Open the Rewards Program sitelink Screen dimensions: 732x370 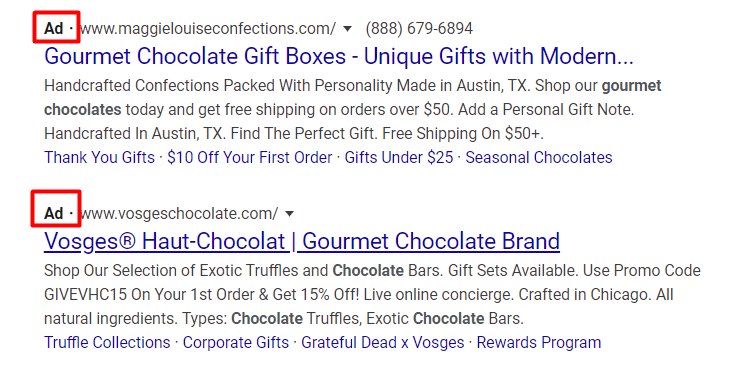click(x=539, y=342)
